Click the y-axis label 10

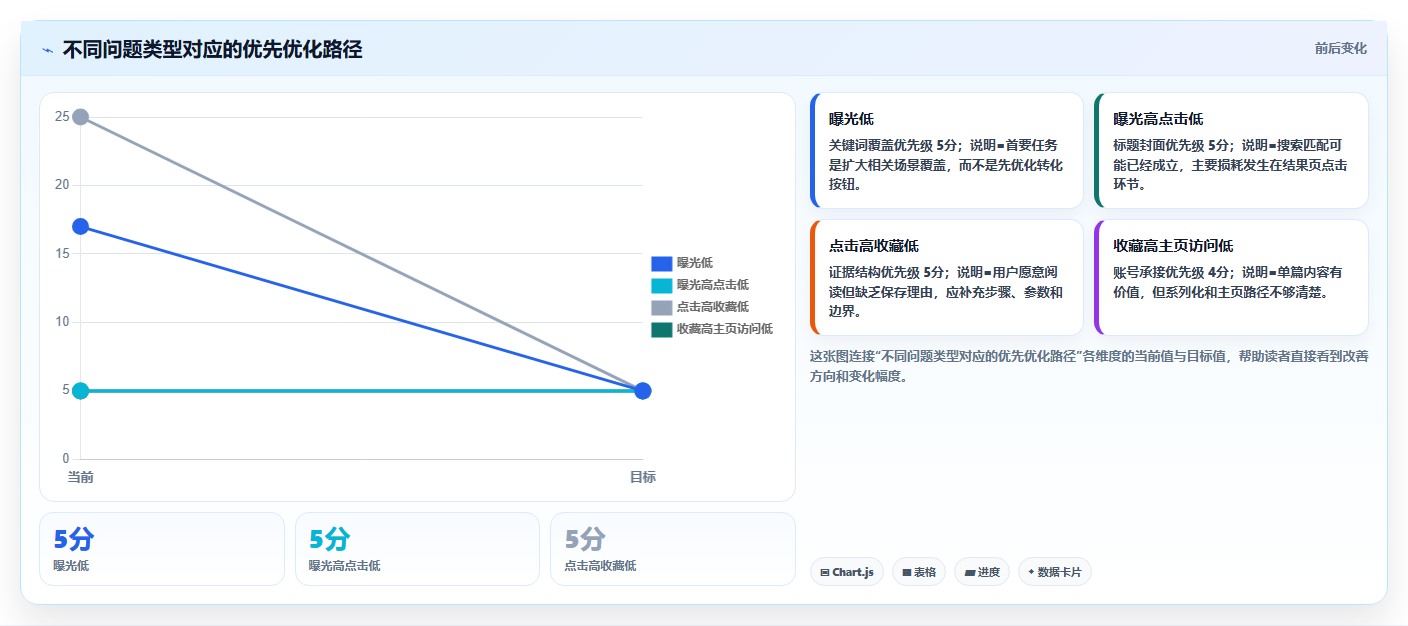62,322
